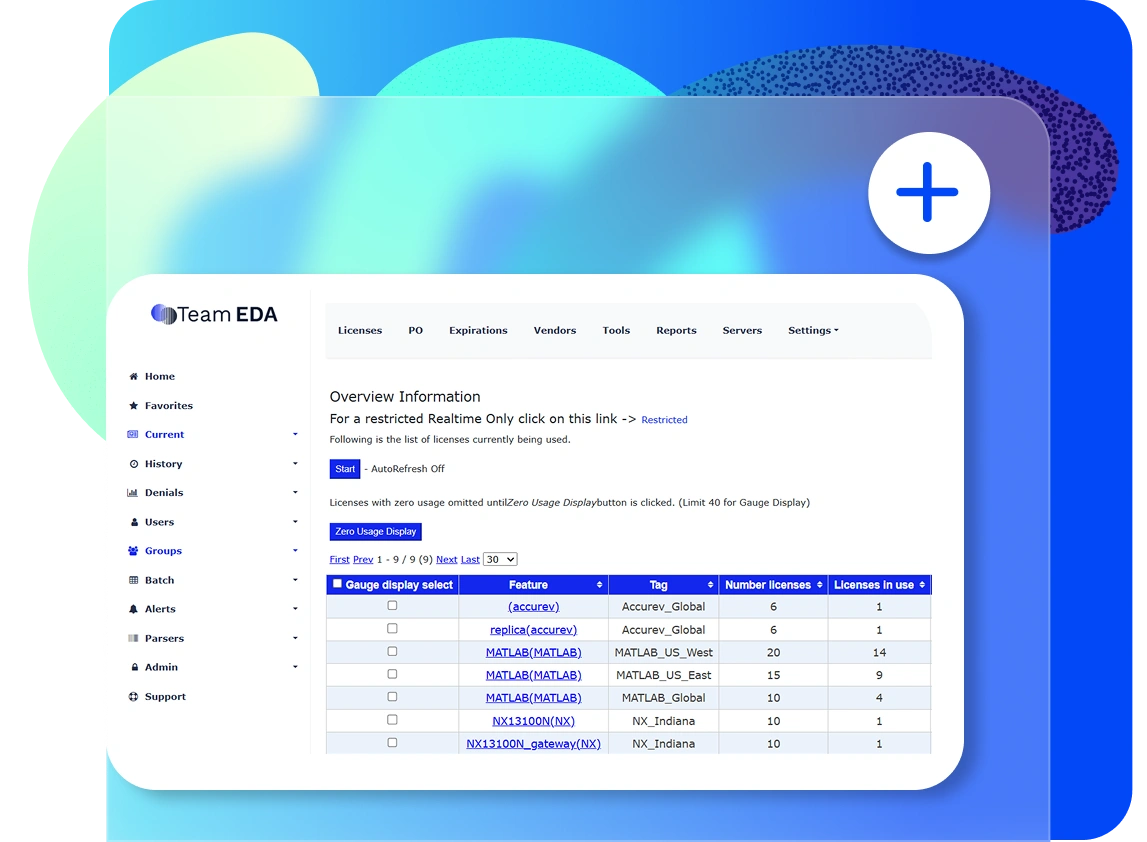Follow the Restricted link
This screenshot has height=842, width=1147.
click(x=664, y=420)
